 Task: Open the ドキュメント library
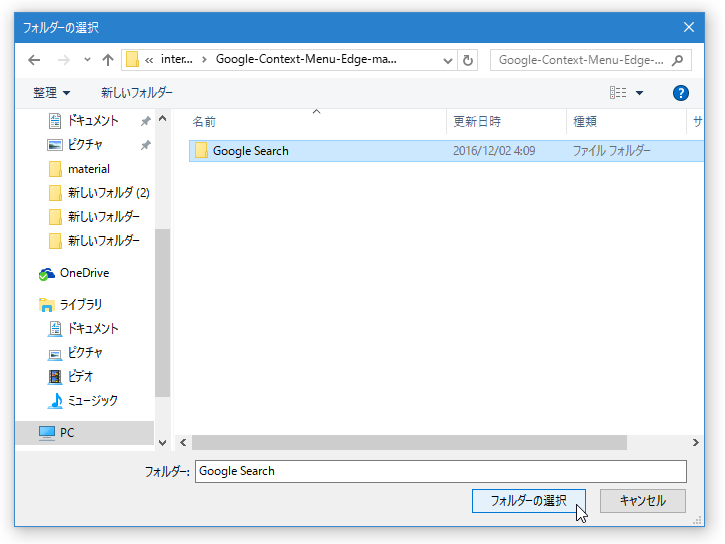click(93, 329)
